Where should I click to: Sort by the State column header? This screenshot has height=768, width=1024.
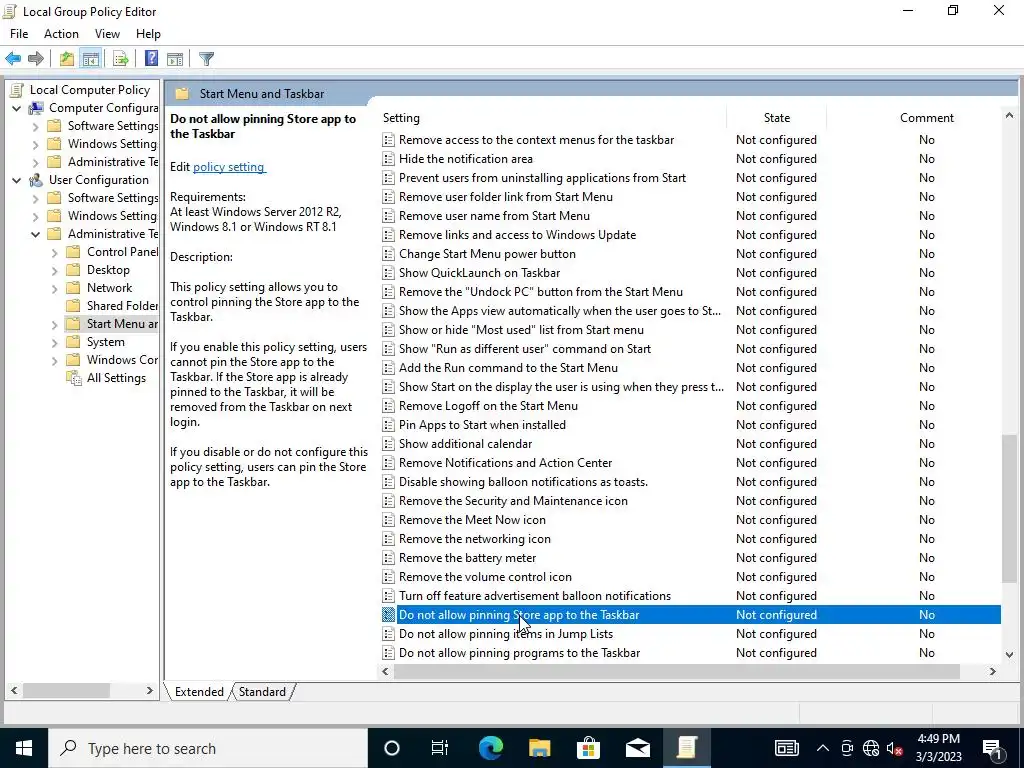pos(776,118)
